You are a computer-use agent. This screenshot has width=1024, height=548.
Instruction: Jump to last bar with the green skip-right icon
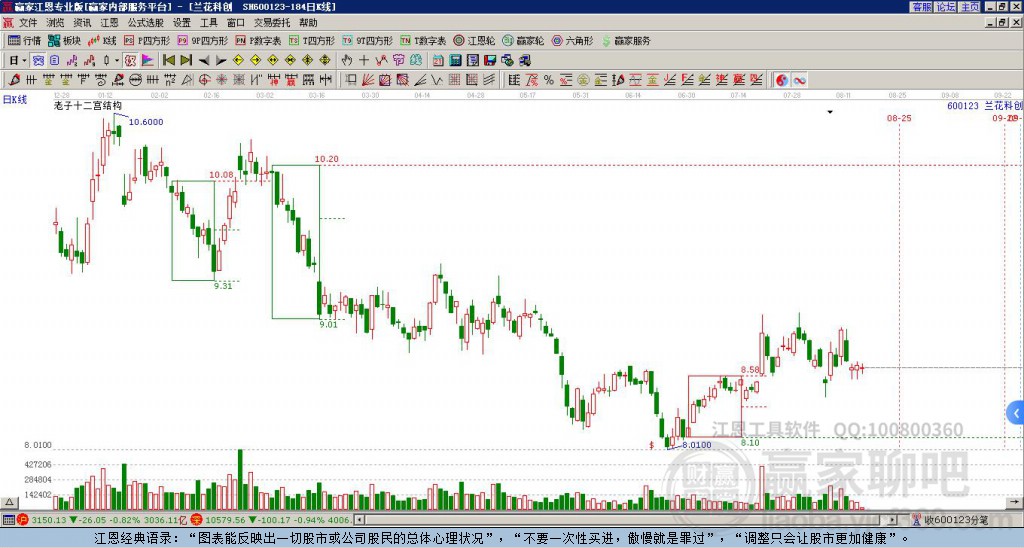tap(186, 61)
